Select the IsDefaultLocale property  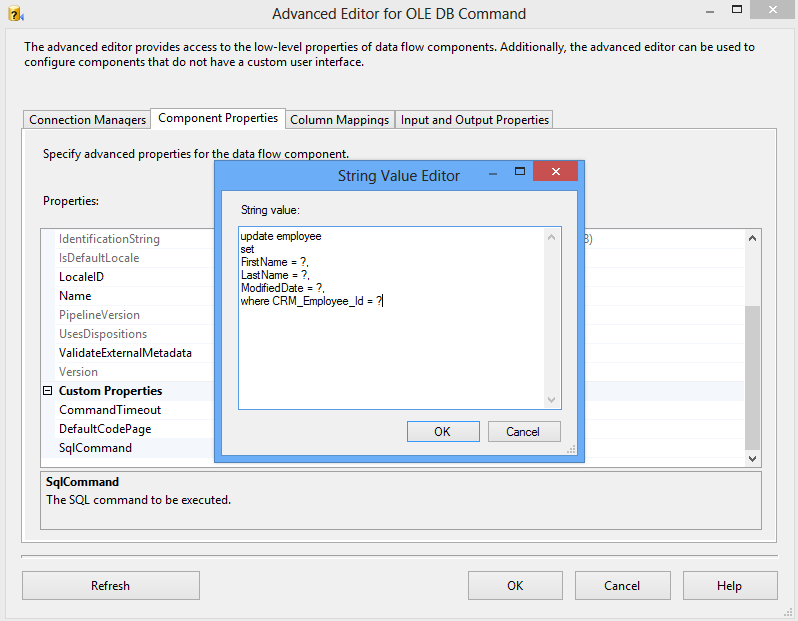99,258
